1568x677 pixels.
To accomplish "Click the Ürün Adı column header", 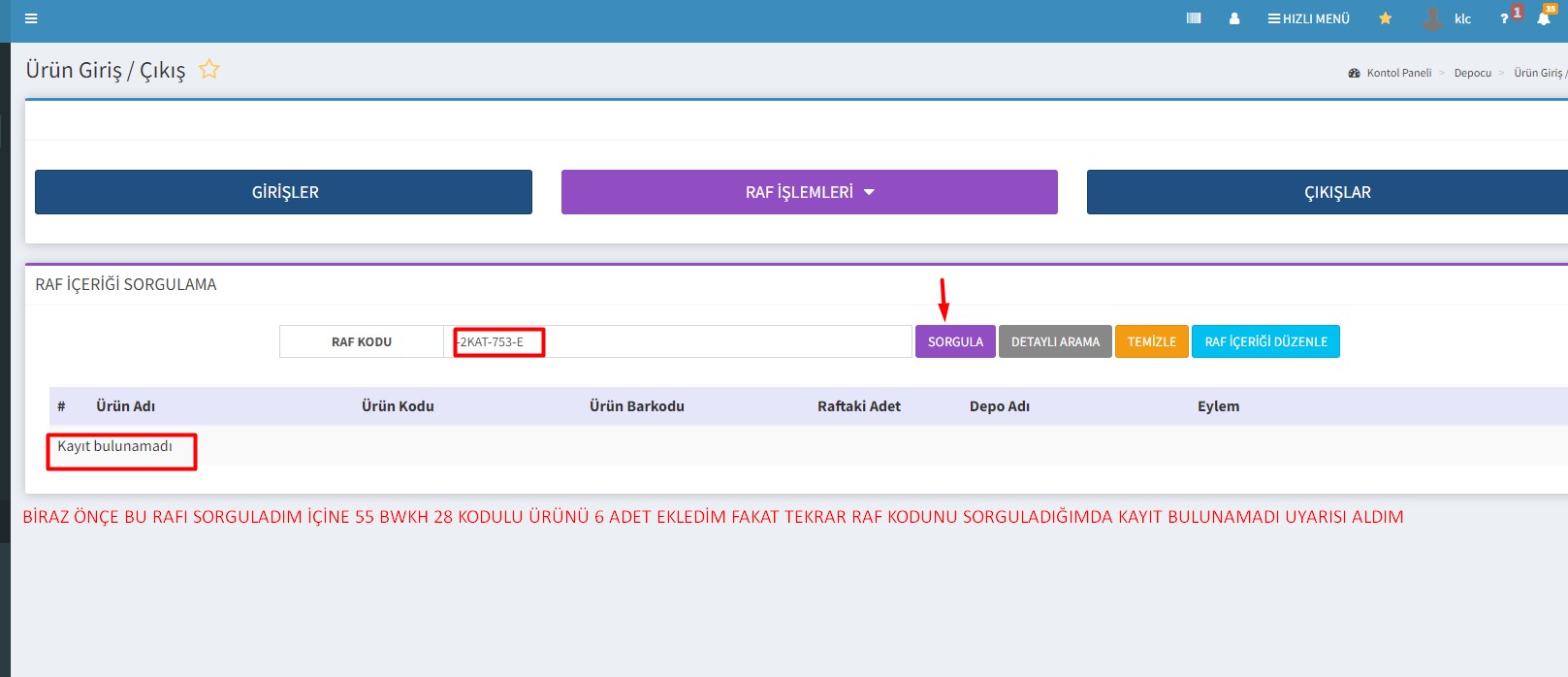I will pos(125,406).
